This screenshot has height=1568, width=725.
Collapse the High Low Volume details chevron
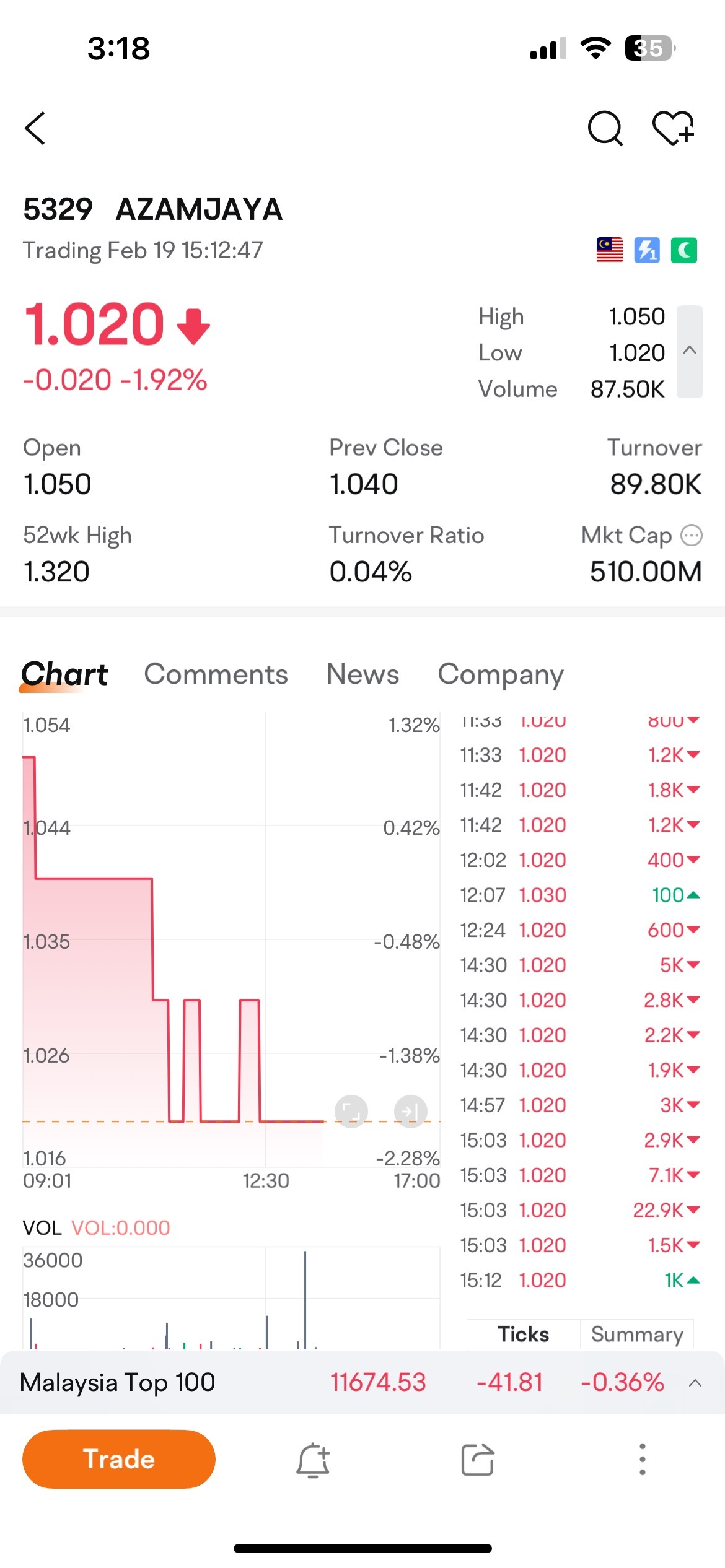click(690, 351)
